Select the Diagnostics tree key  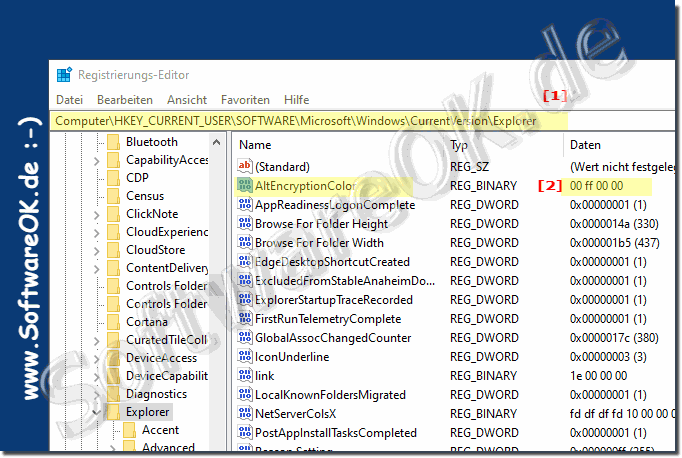click(156, 394)
